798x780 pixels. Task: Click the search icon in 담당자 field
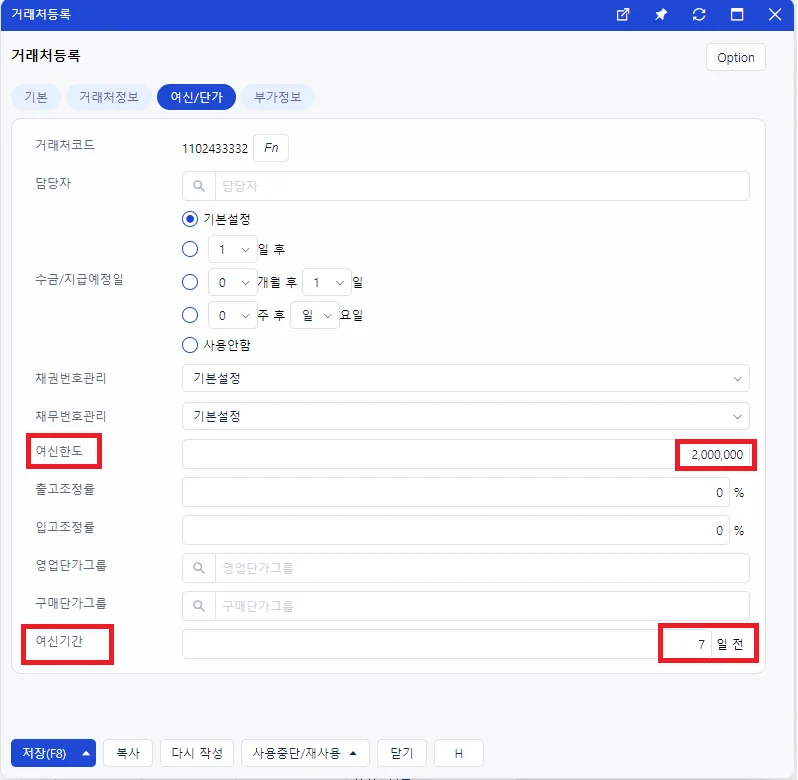(199, 186)
